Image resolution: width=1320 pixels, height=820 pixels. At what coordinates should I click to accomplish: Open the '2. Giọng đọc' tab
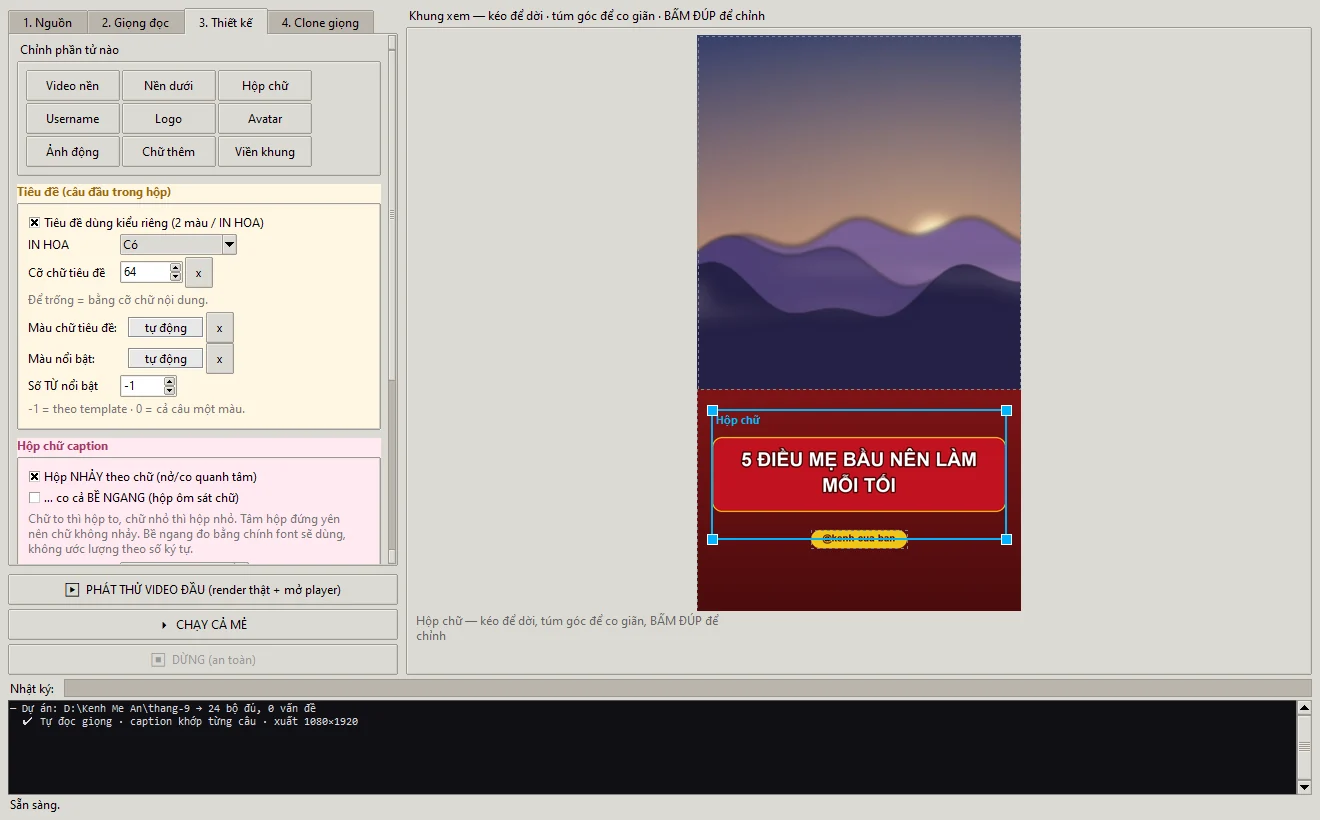135,22
